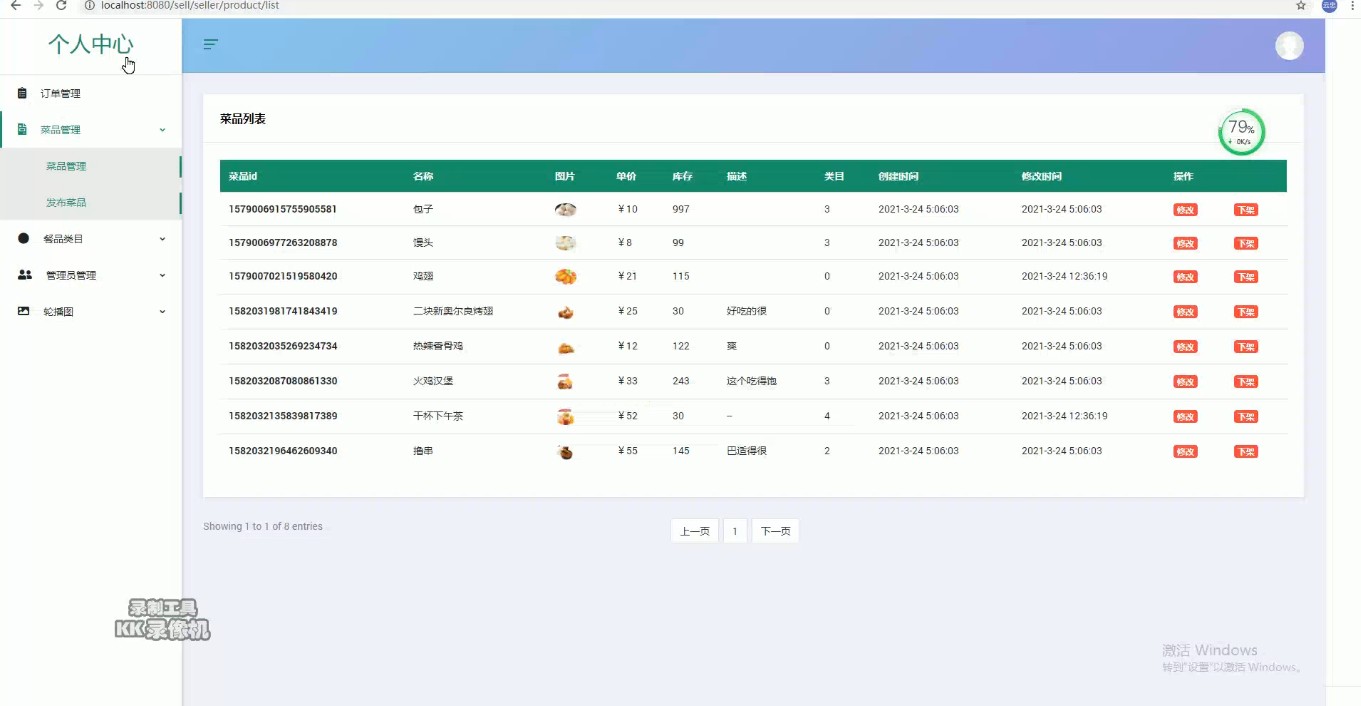Click the 菜品管理 document icon in the sidebar
The image size is (1361, 706).
click(22, 129)
